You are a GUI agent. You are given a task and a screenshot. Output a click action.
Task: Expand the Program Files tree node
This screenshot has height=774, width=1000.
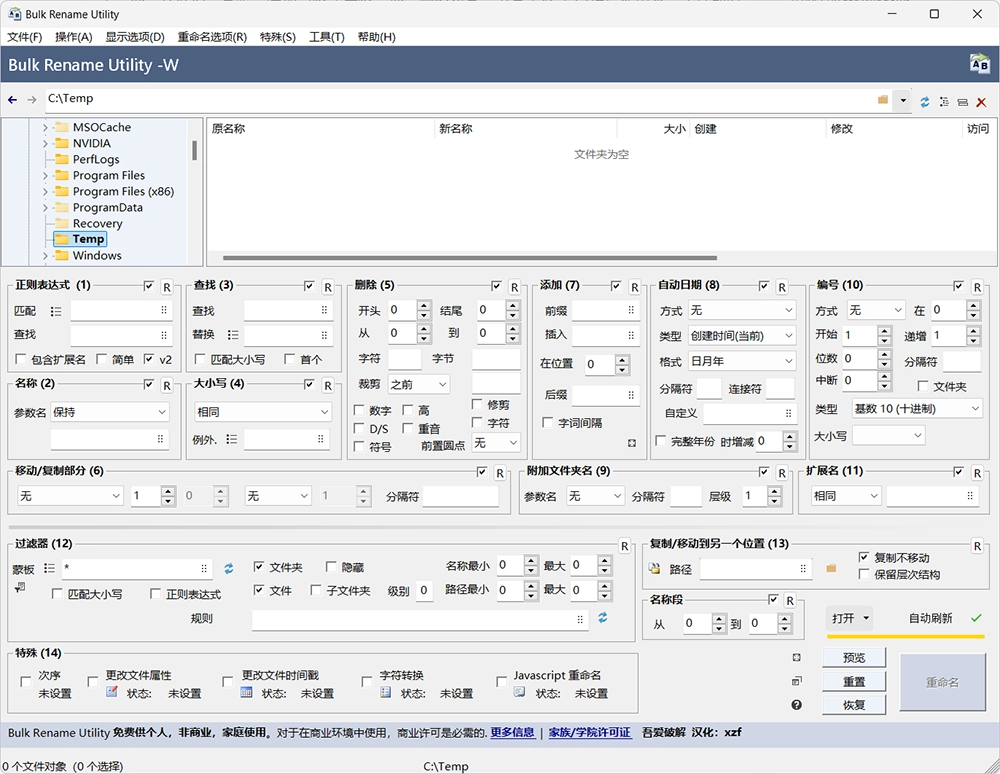[x=45, y=175]
